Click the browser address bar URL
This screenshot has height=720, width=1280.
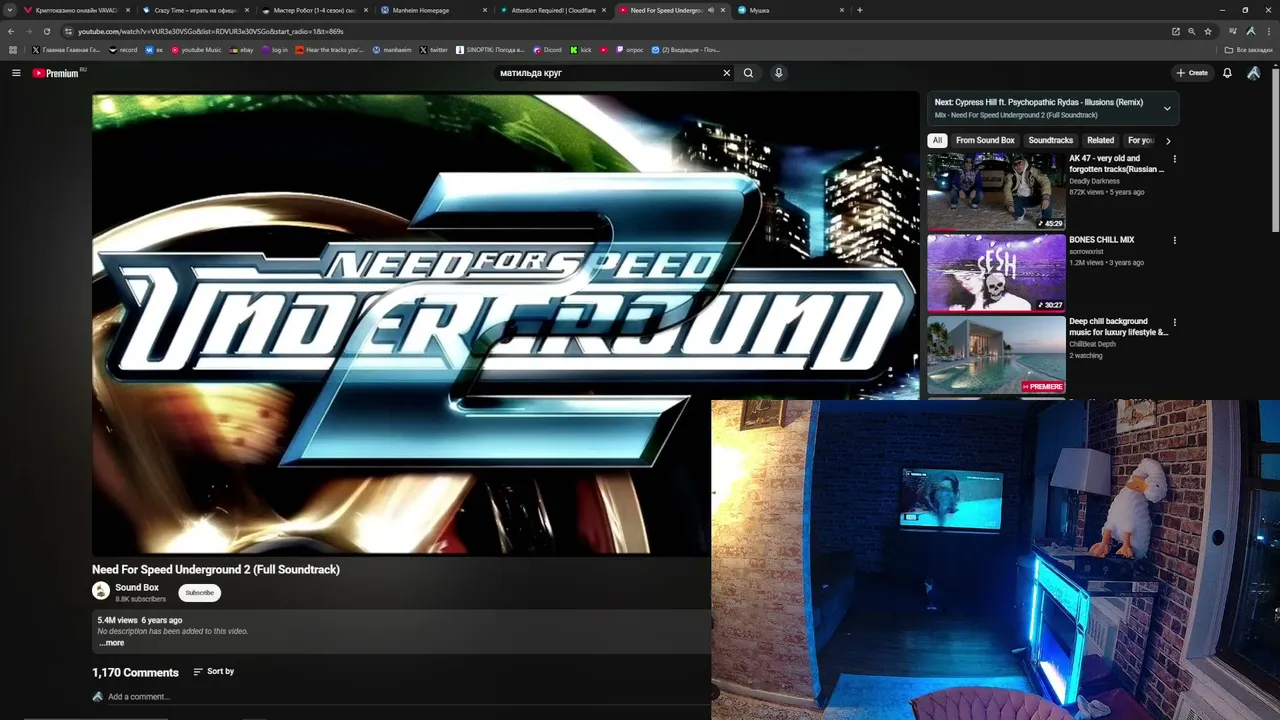(210, 31)
